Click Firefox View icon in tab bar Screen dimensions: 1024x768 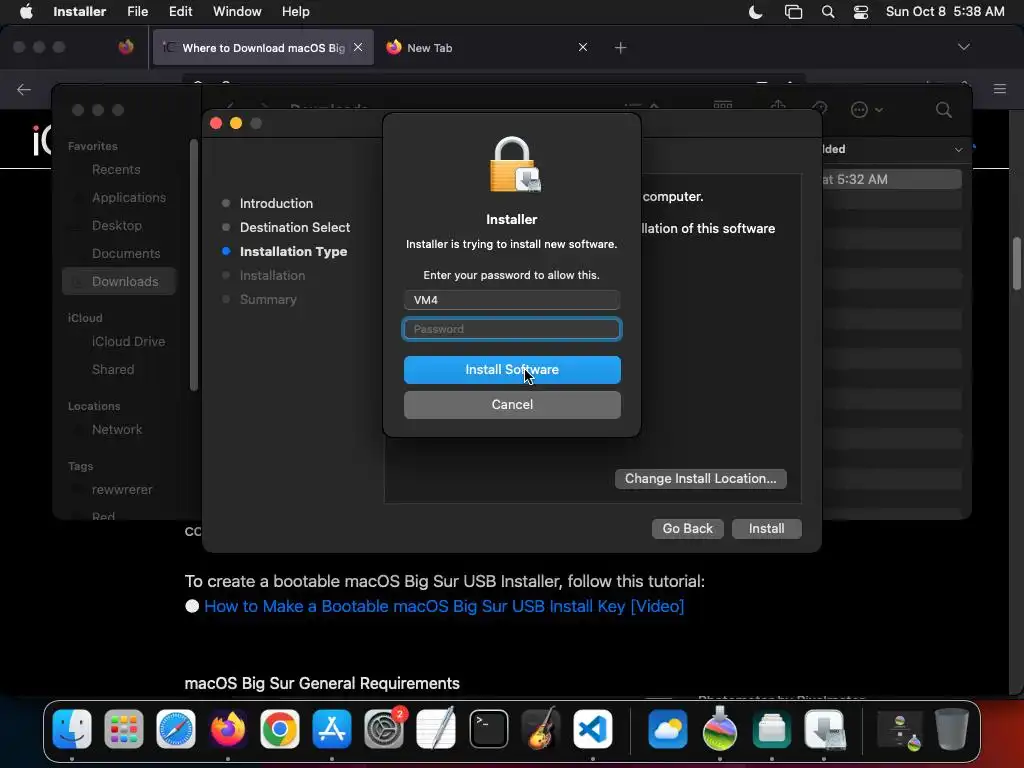pos(125,47)
